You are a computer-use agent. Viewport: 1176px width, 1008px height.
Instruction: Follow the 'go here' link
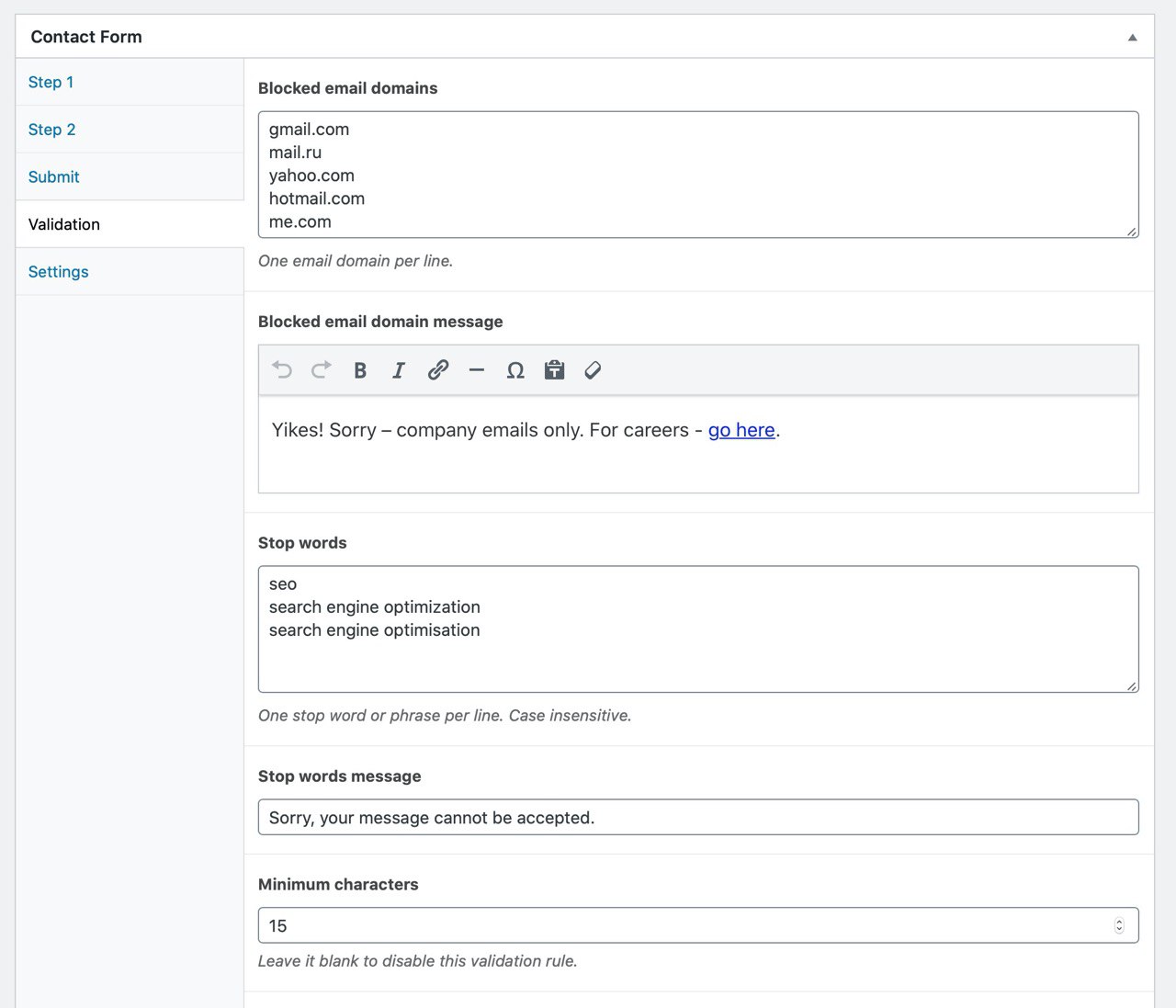coord(741,430)
